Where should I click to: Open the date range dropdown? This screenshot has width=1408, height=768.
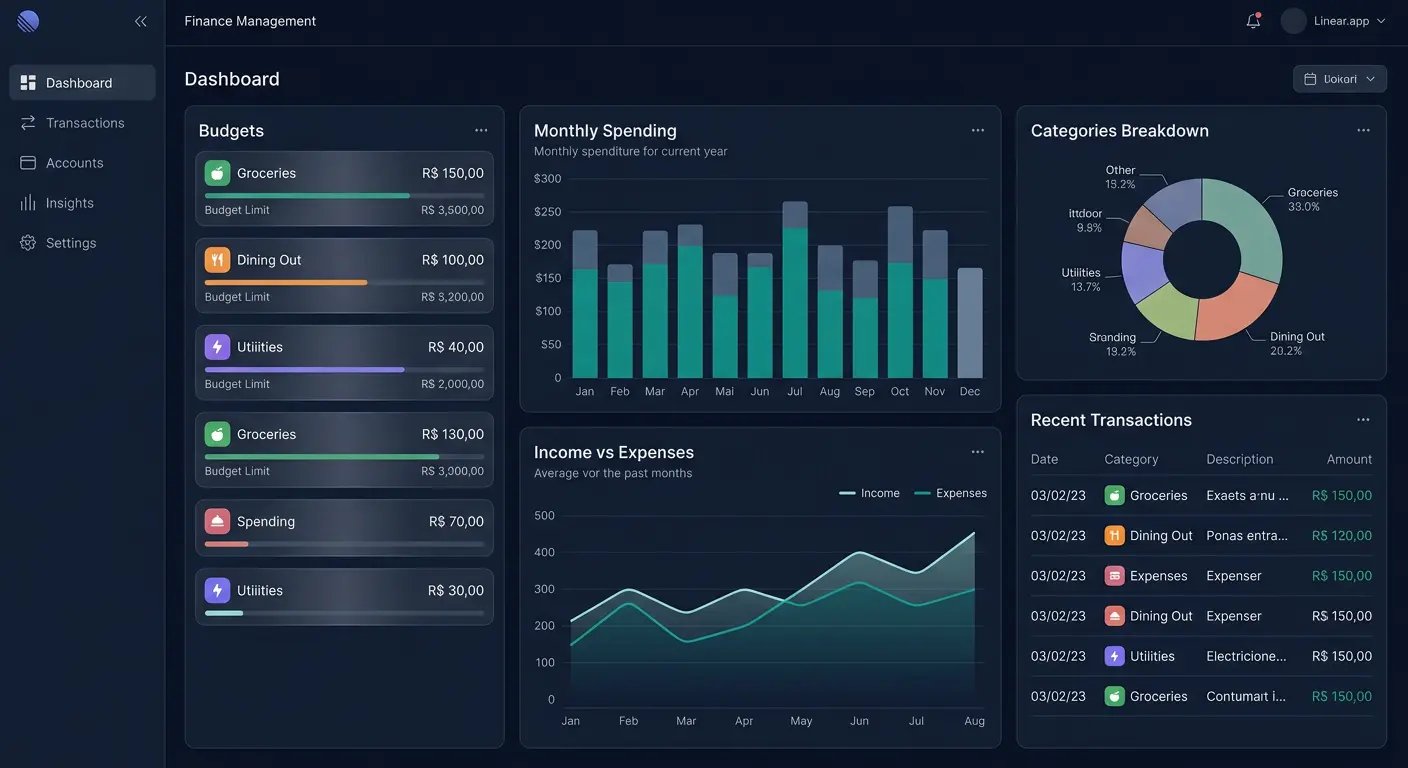1339,79
